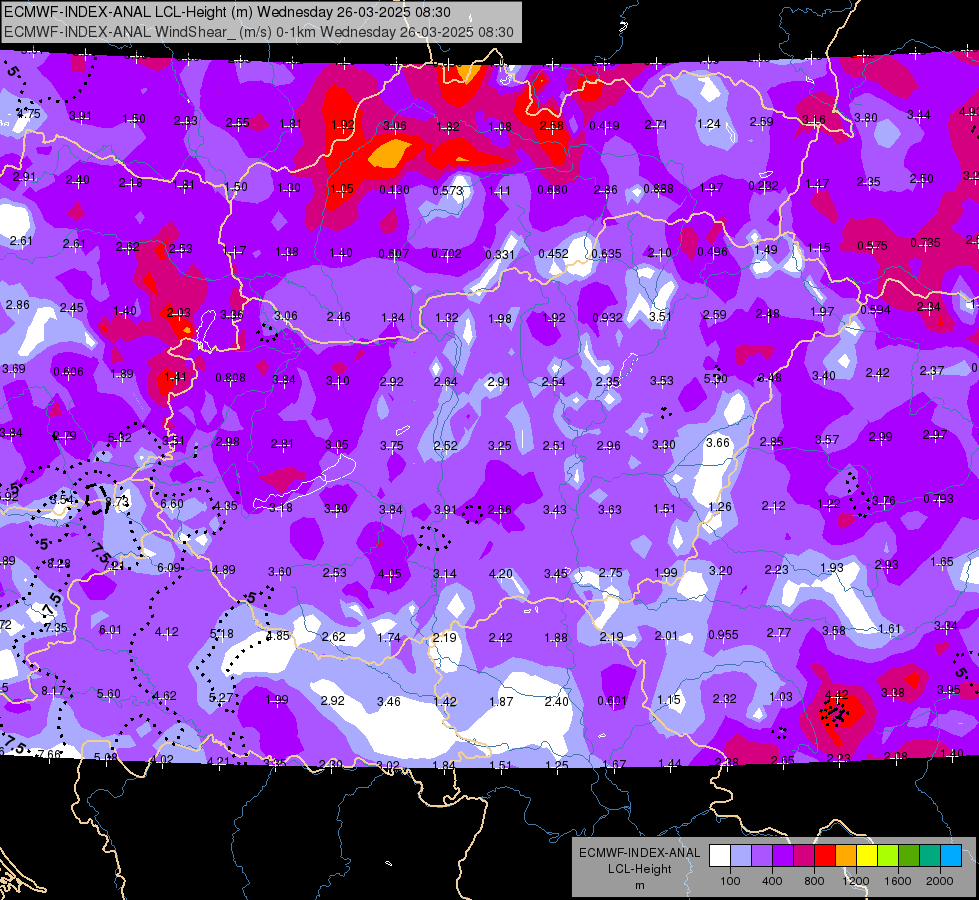Click the wind shear value 0.575
The height and width of the screenshot is (900, 979).
click(x=872, y=245)
